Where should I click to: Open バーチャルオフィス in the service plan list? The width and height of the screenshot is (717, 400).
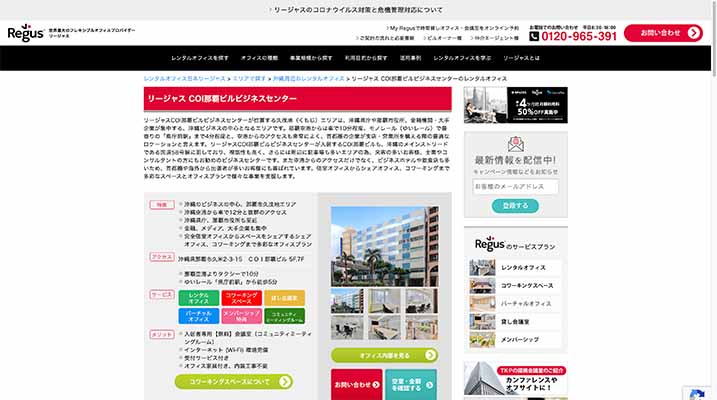(515, 304)
